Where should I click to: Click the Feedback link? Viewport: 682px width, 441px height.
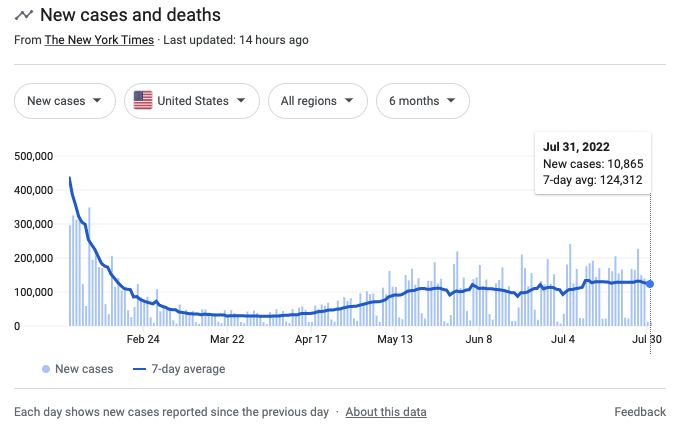point(640,412)
